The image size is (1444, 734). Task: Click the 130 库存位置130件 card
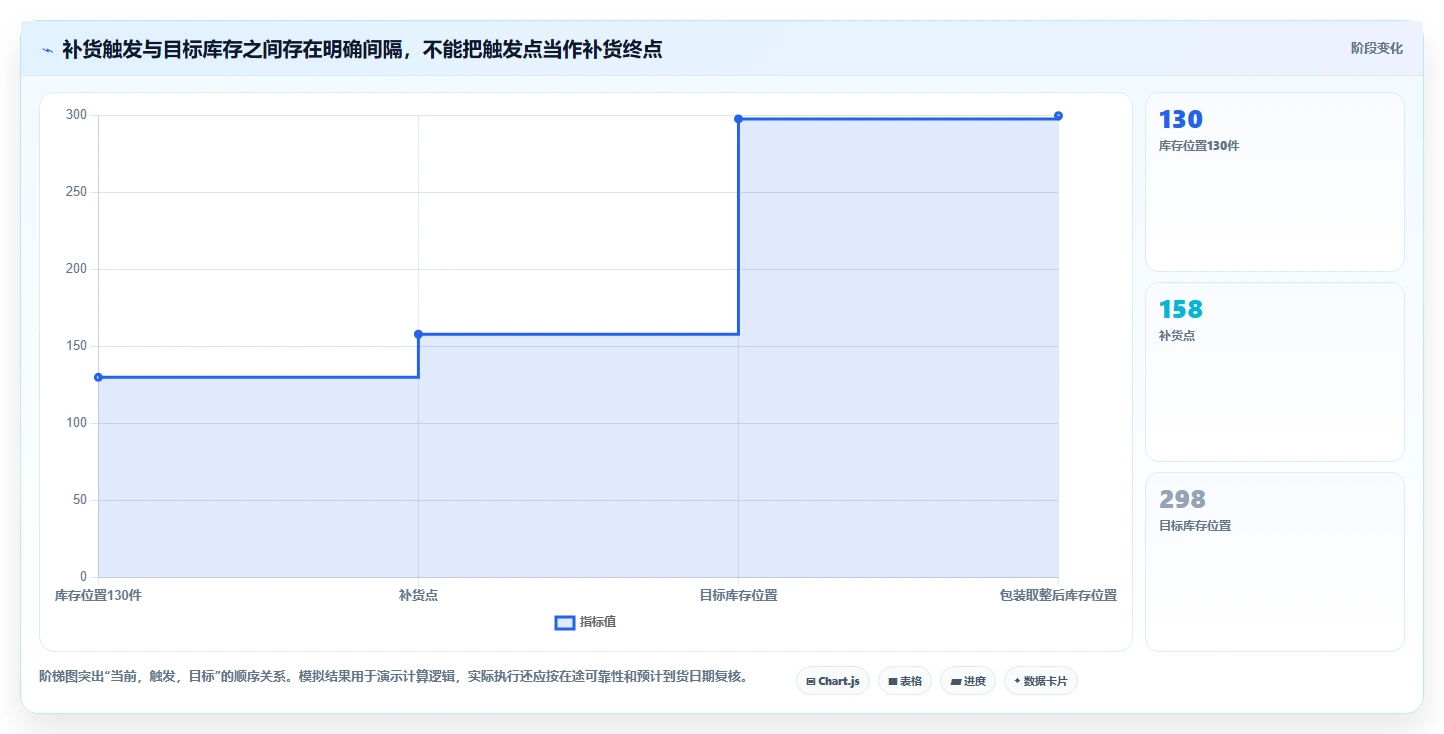tap(1274, 182)
